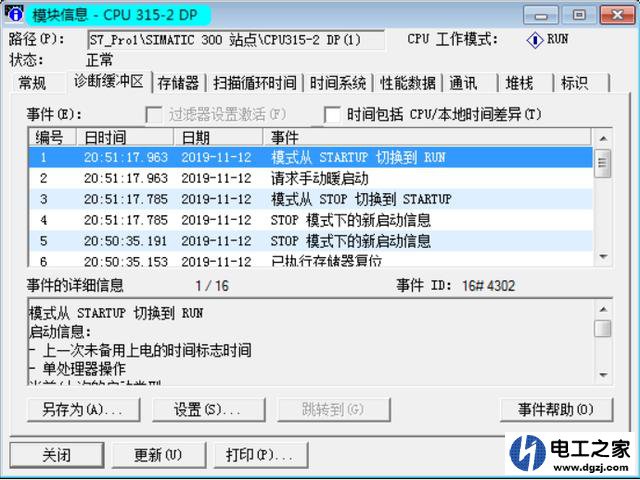This screenshot has height=480, width=640.
Task: Switch to the 时间系统 tab
Action: [338, 83]
